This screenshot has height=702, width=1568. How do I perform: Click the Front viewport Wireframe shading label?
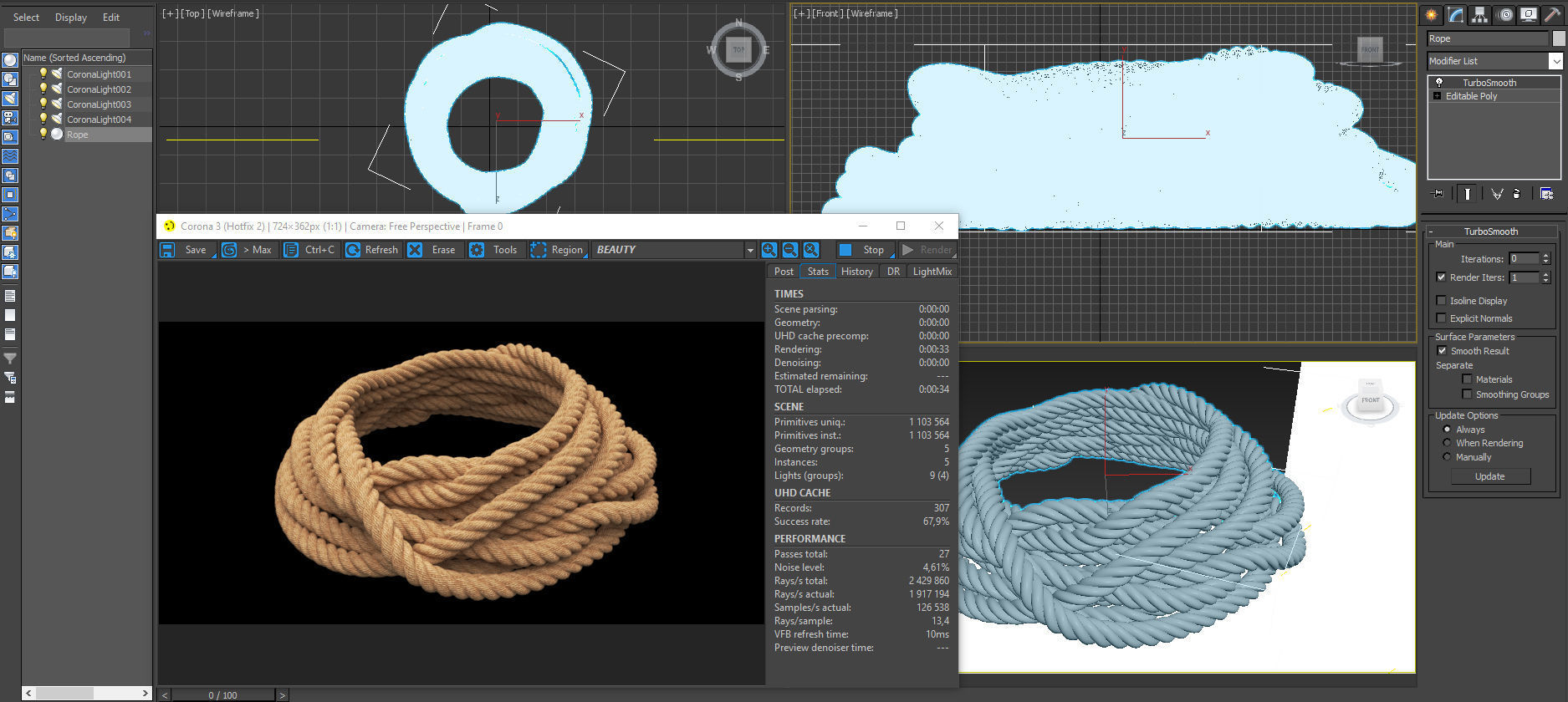[x=872, y=13]
